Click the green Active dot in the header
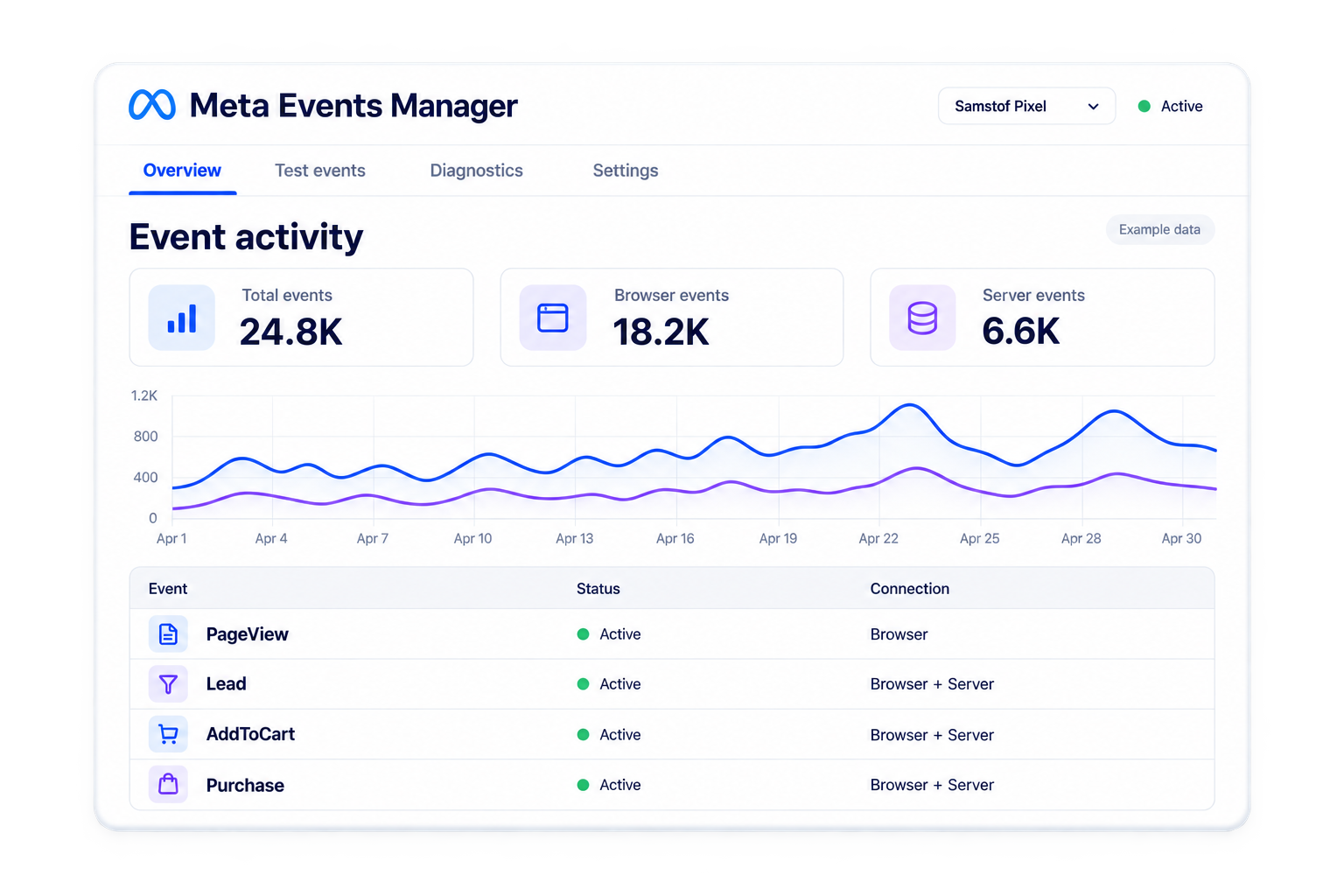Image resolution: width=1344 pixels, height=896 pixels. coord(1144,106)
